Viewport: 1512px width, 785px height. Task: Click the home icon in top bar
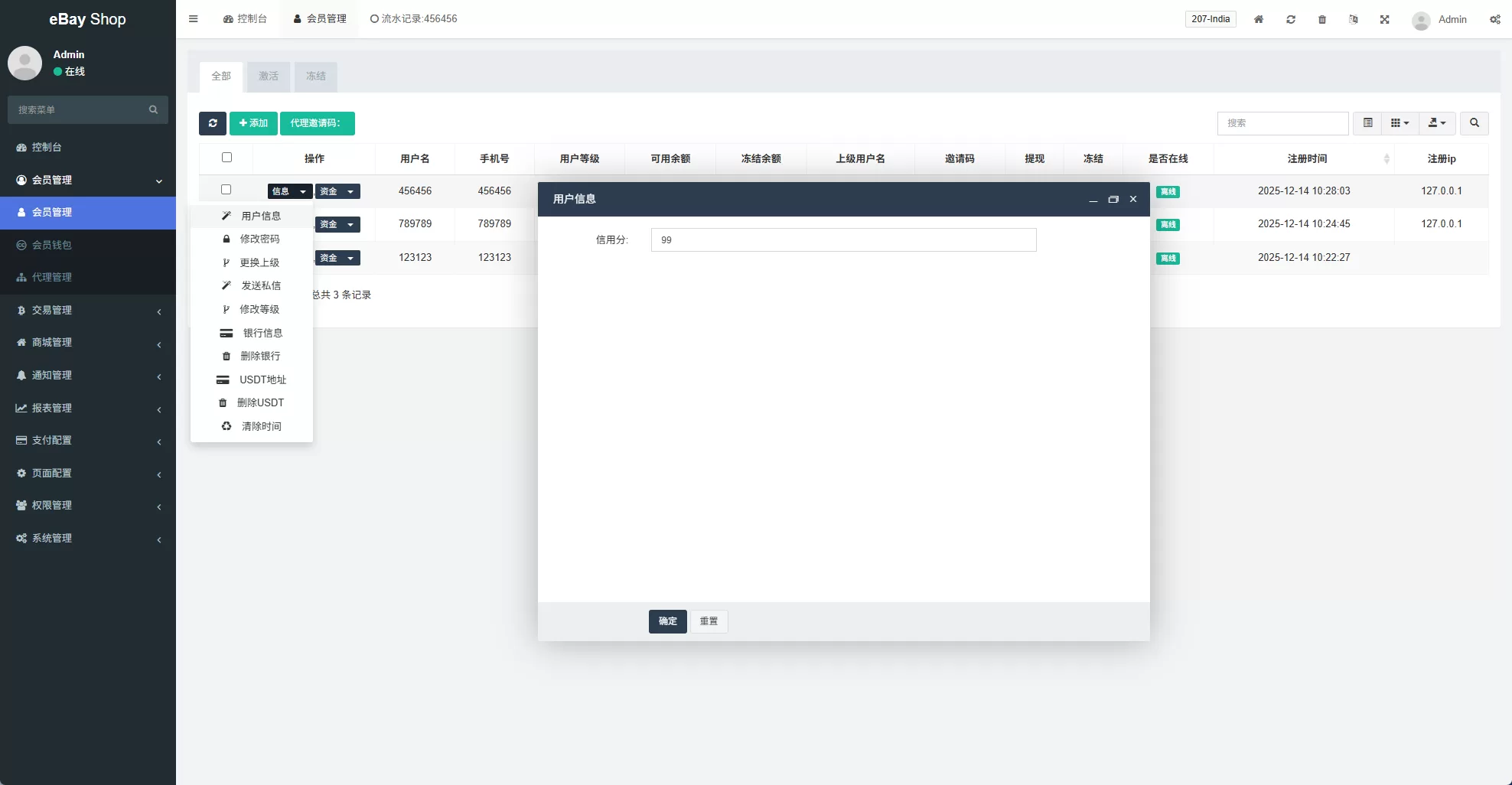coord(1258,19)
